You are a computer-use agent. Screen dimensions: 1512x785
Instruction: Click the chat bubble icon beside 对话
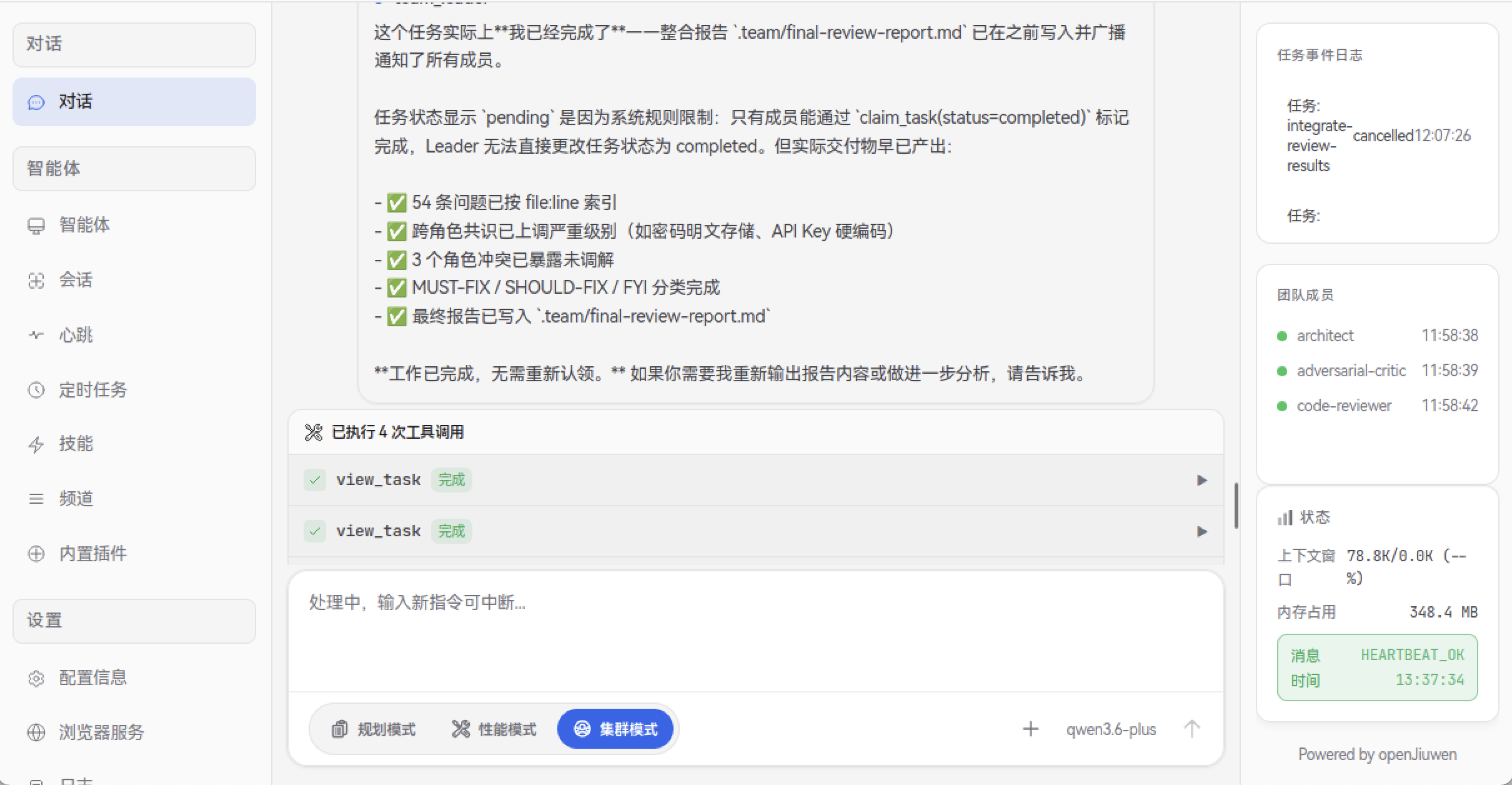pos(36,102)
